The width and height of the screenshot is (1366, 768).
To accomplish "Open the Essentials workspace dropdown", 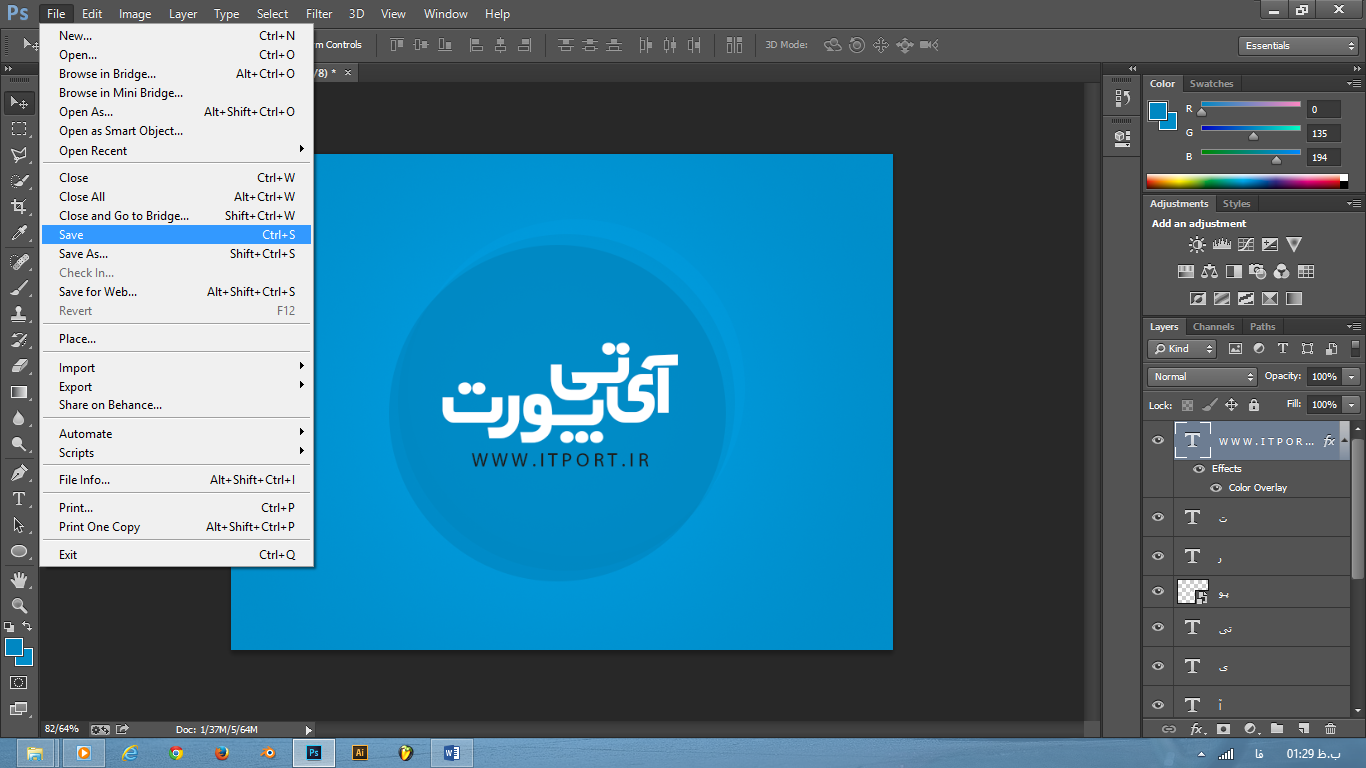I will tap(1298, 46).
